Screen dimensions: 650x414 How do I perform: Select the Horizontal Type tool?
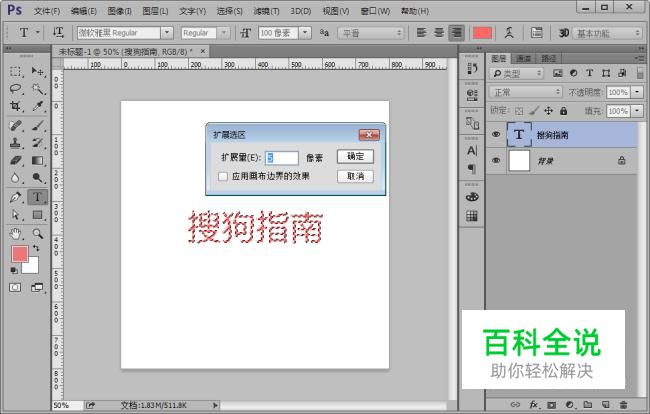click(37, 197)
